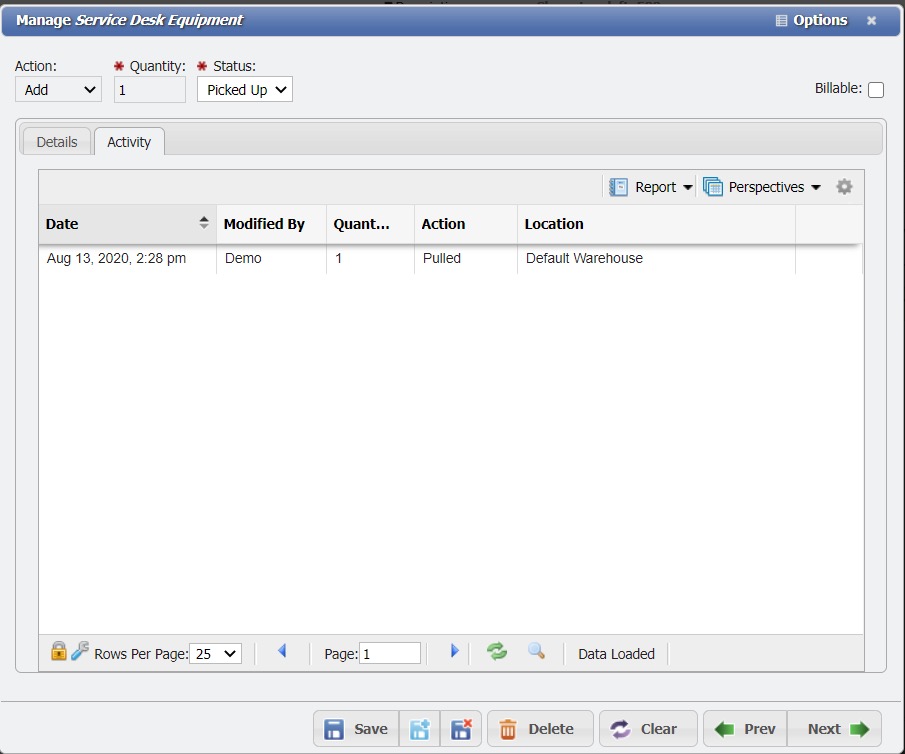Click into the Quantity input field
The image size is (905, 754).
coord(150,90)
